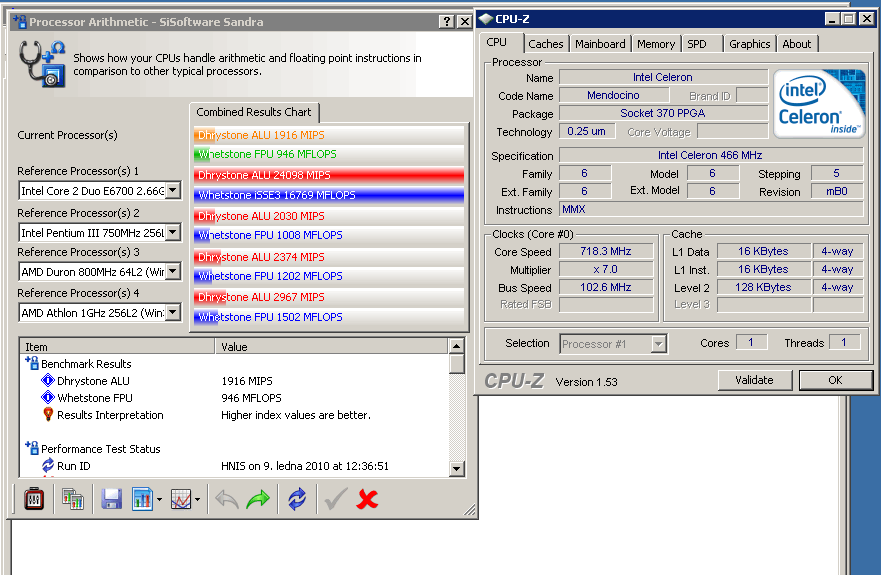
Task: Open the Mainboard tab in CPU-Z
Action: pyautogui.click(x=600, y=44)
